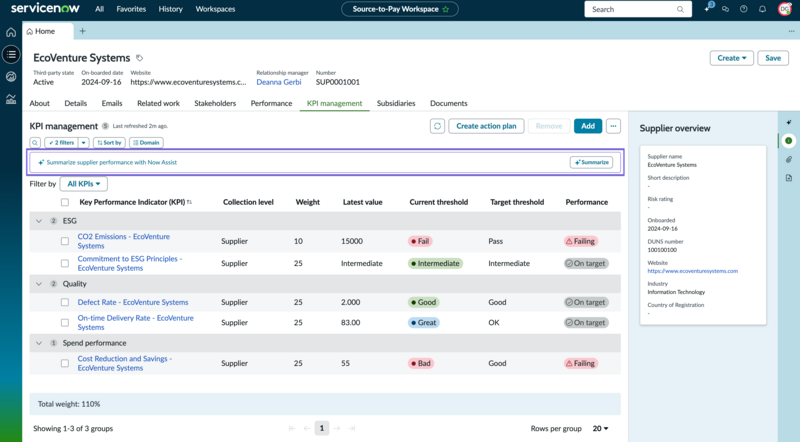The image size is (800, 442).
Task: Change Rows per group dropdown
Action: (x=601, y=429)
